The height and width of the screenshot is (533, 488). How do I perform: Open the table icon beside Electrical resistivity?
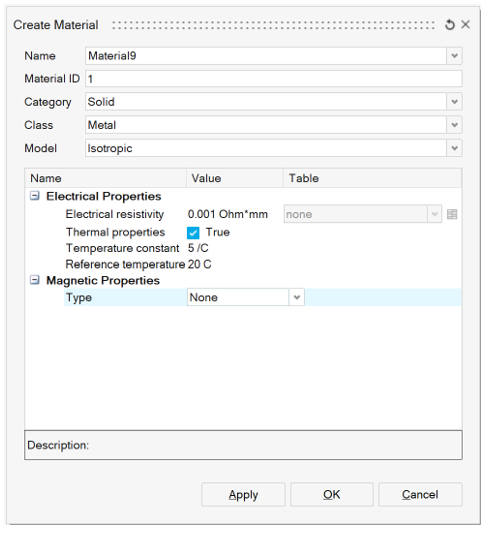point(452,214)
